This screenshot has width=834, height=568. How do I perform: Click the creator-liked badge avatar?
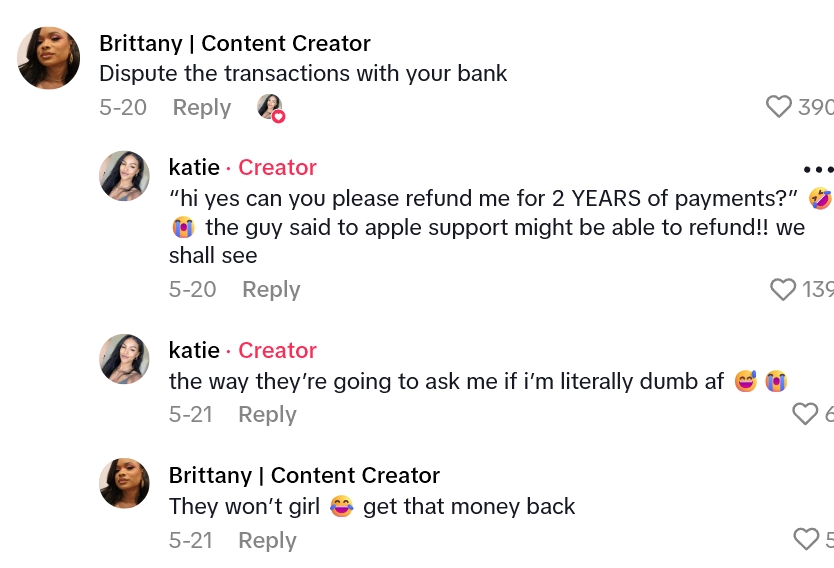[x=270, y=107]
